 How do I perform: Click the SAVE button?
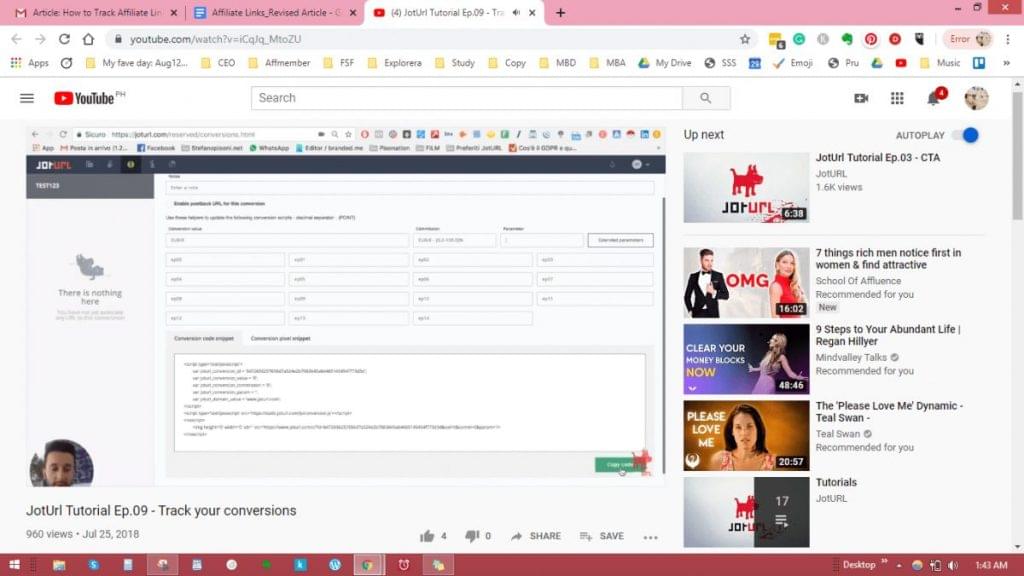point(602,536)
